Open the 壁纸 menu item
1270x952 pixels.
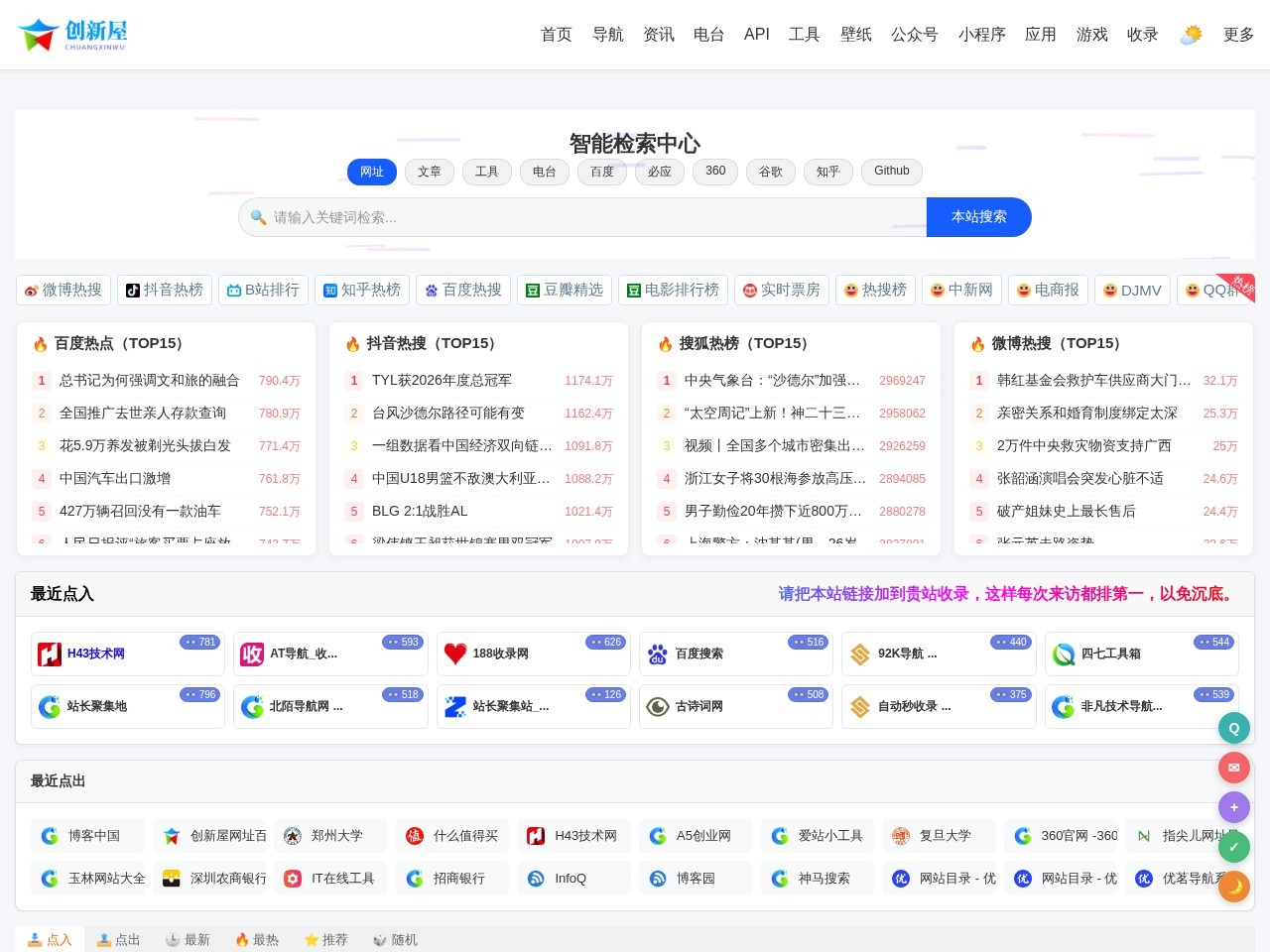coord(856,35)
